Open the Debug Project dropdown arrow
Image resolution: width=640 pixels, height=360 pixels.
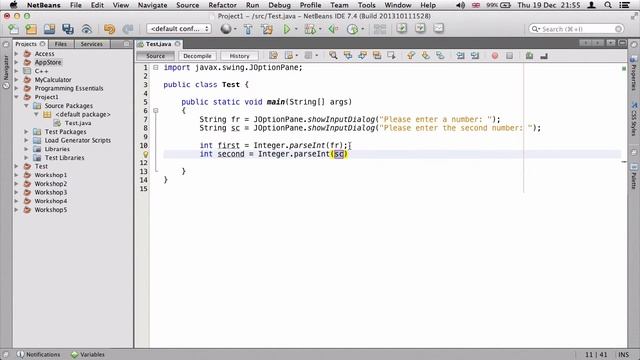(x=320, y=29)
